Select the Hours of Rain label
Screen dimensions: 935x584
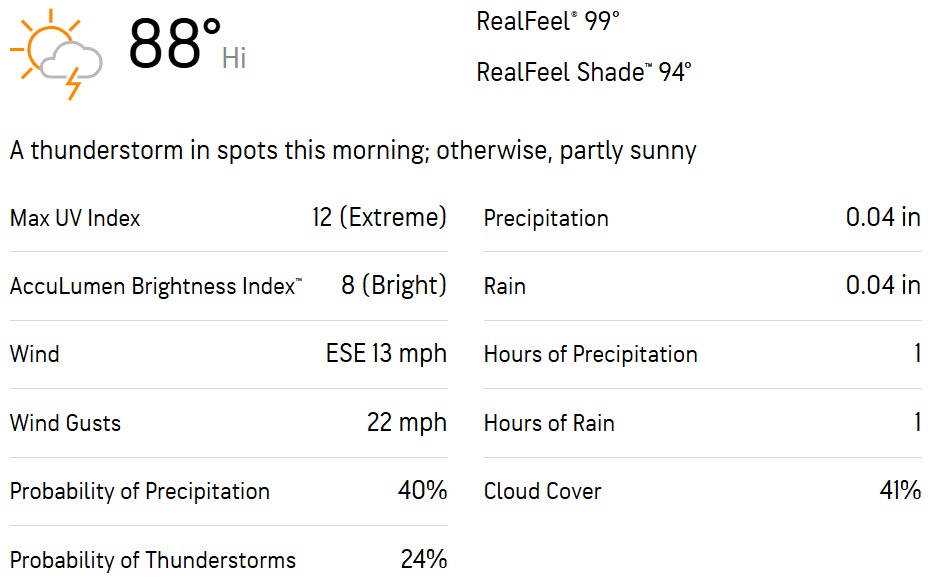click(x=549, y=423)
